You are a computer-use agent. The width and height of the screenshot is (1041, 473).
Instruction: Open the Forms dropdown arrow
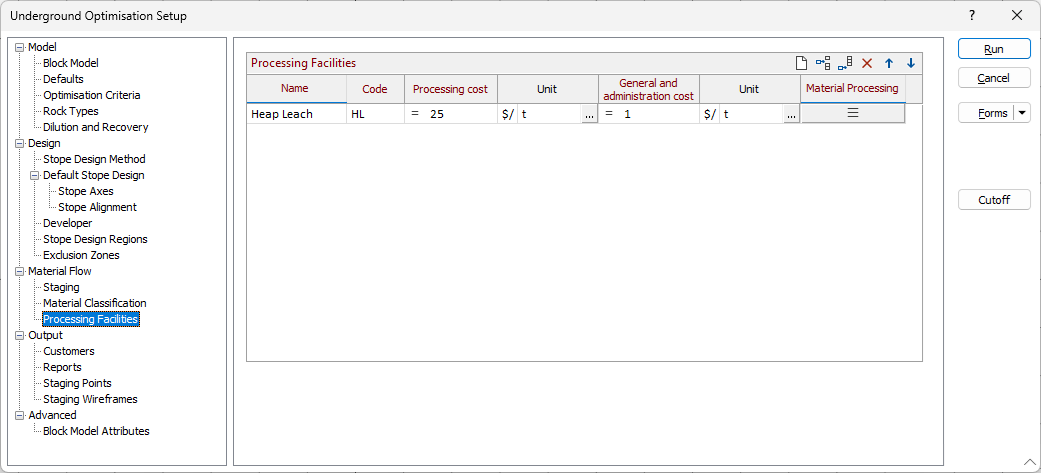1022,113
